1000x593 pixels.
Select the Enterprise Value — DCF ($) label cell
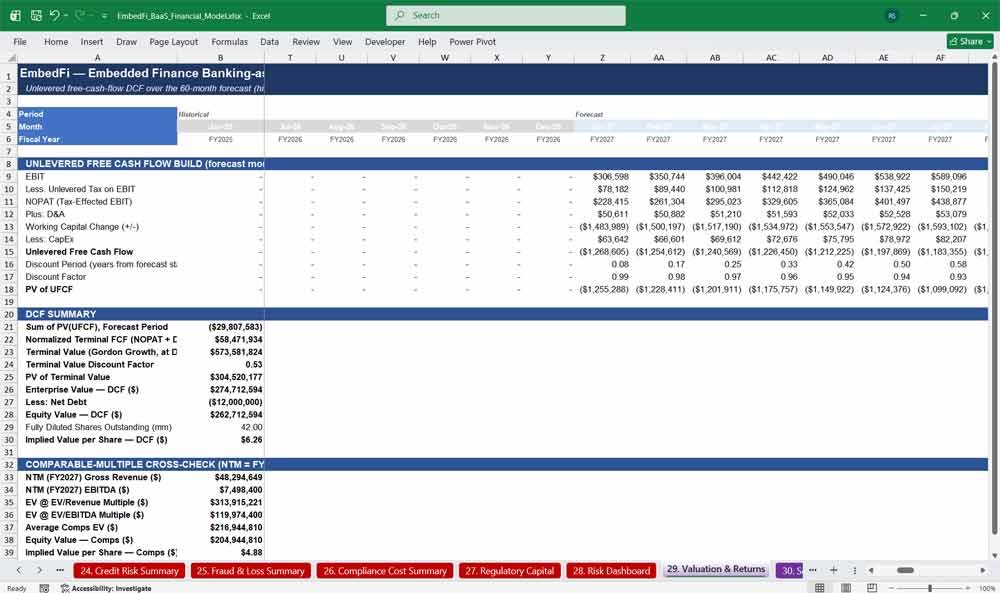pyautogui.click(x=97, y=390)
